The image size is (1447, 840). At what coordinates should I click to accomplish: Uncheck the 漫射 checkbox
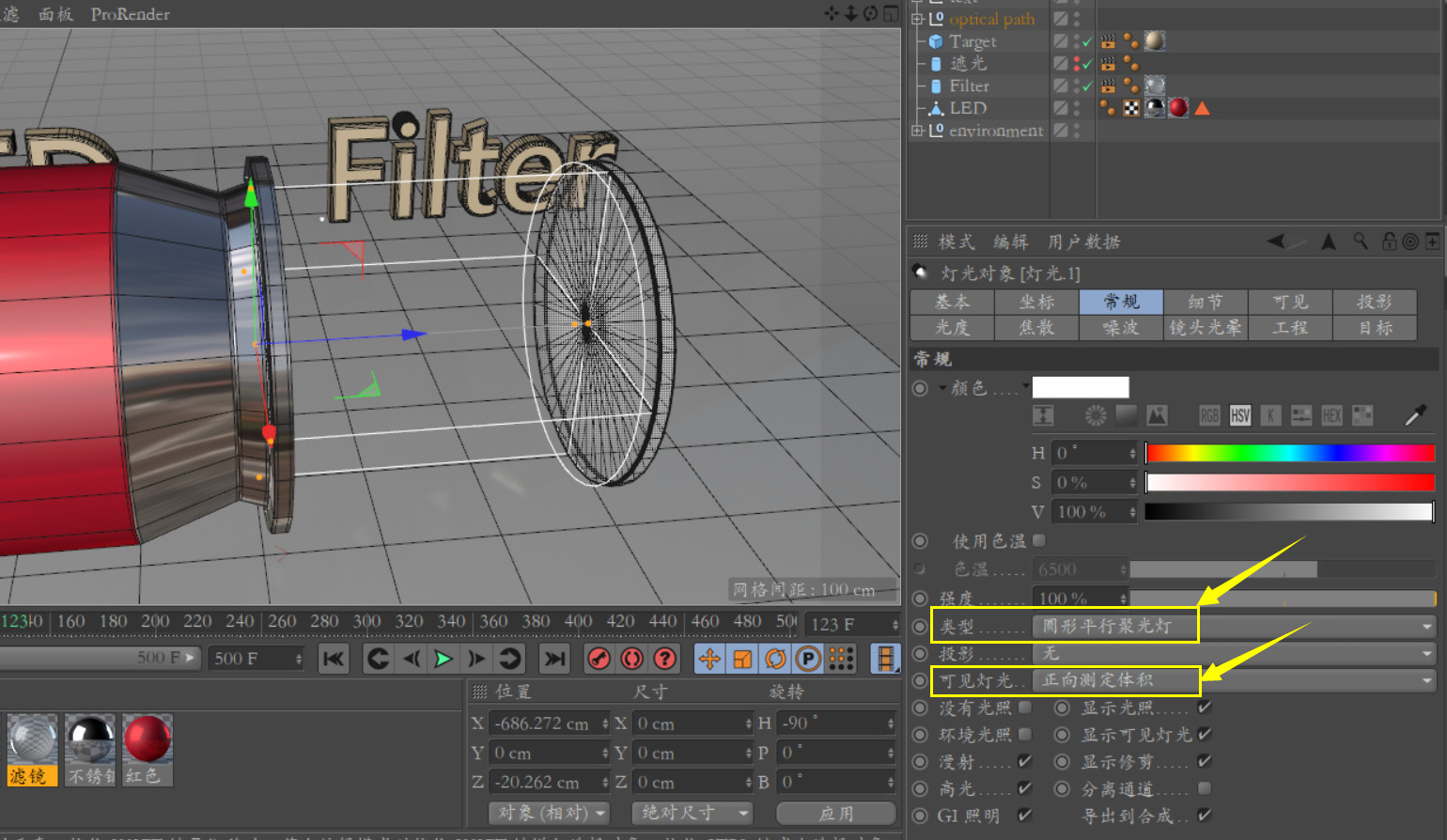[1025, 761]
